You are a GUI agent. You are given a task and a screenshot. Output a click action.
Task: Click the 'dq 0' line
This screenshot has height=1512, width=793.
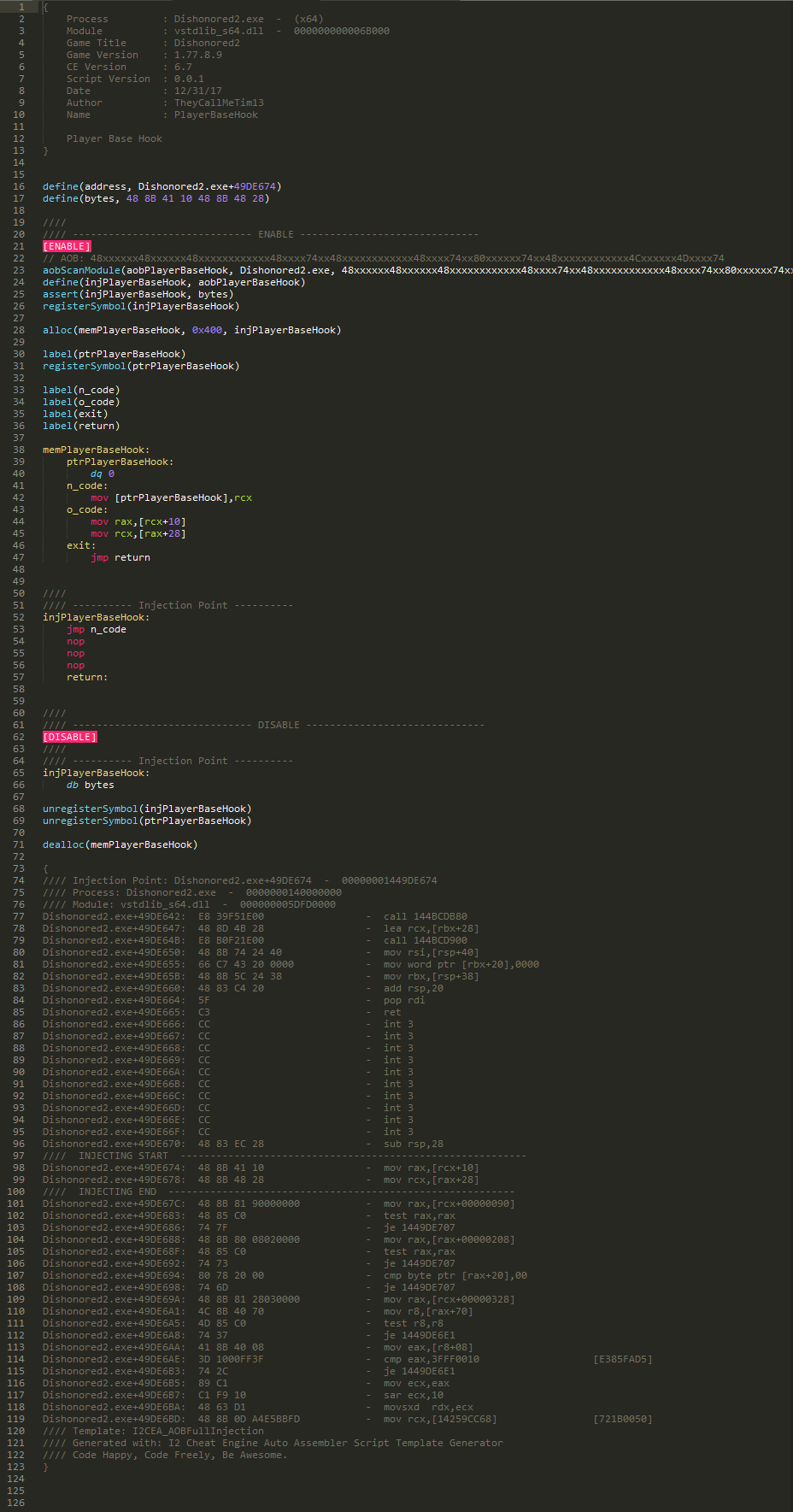pos(103,474)
